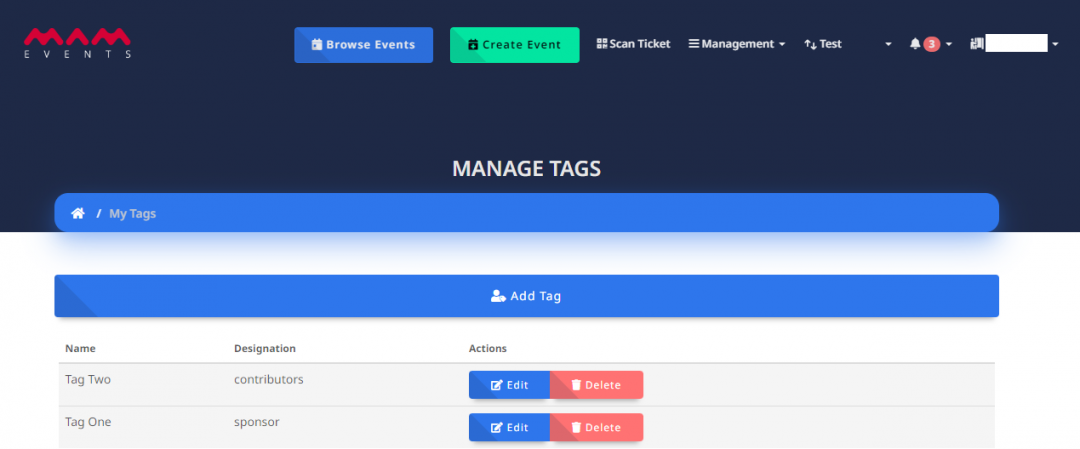The width and height of the screenshot is (1080, 449).
Task: Click the Add Tag button
Action: click(526, 296)
